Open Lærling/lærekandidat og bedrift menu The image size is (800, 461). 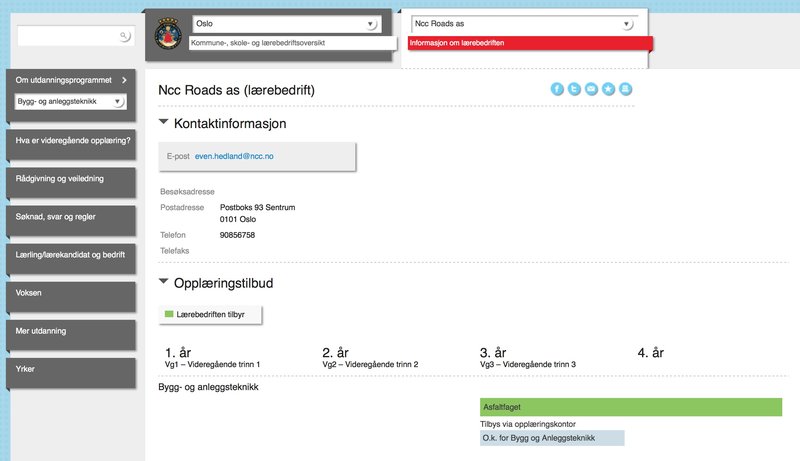point(71,259)
